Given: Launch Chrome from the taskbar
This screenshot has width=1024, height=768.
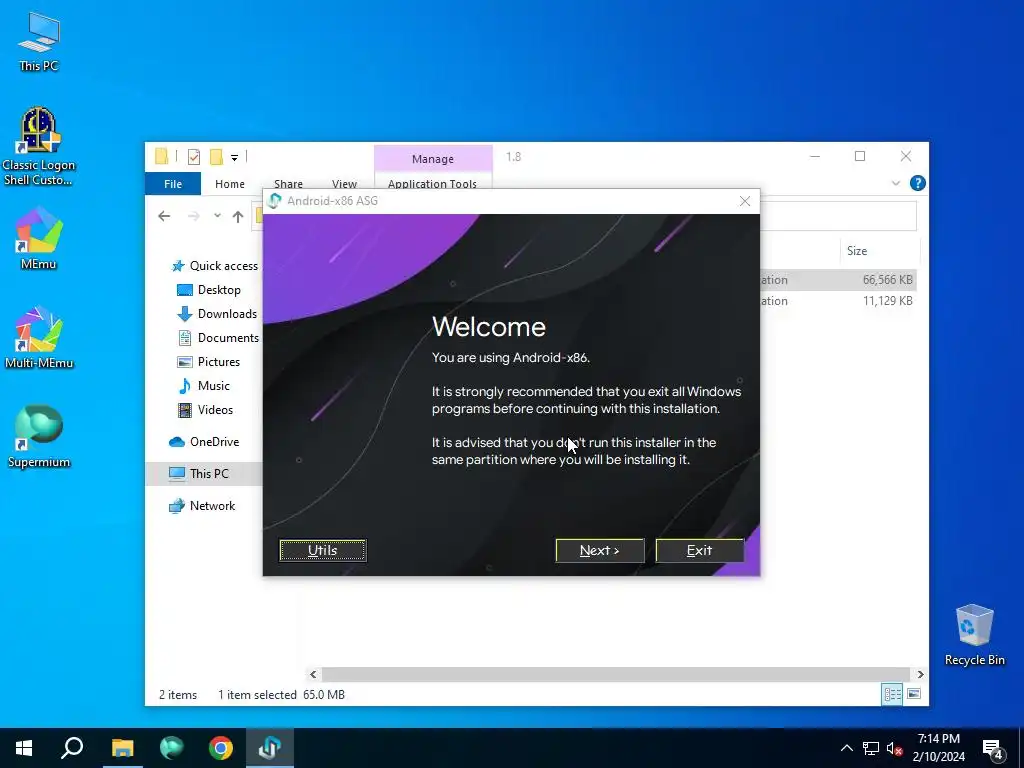Looking at the screenshot, I should (221, 748).
